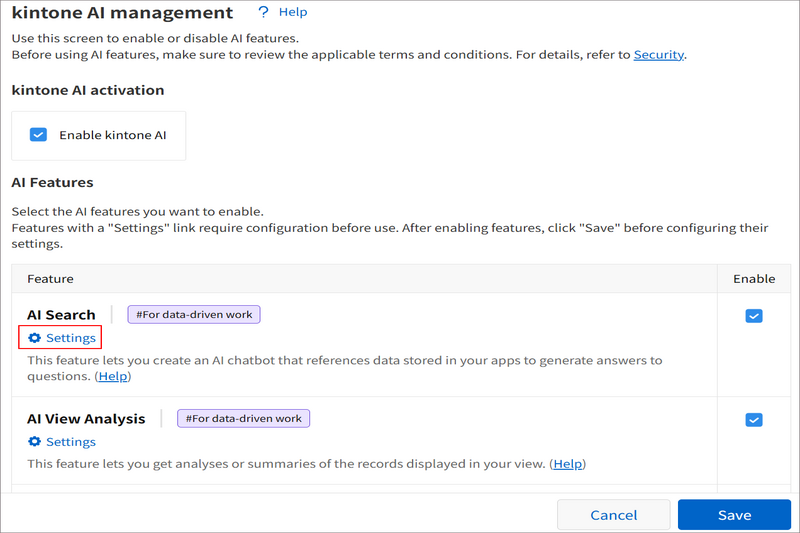
Task: Click the Cancel button
Action: click(614, 515)
